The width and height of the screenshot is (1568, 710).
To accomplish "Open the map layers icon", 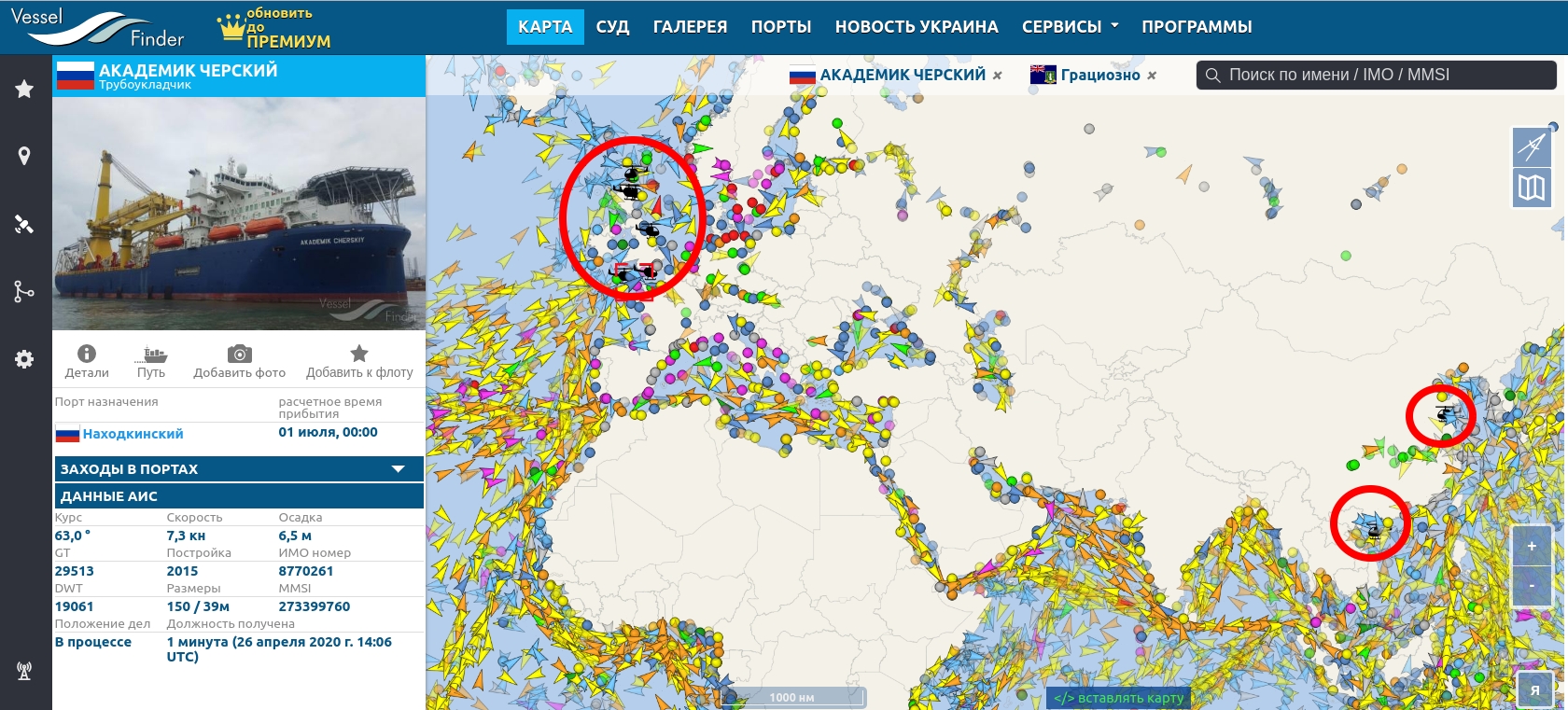I will pos(1532,188).
